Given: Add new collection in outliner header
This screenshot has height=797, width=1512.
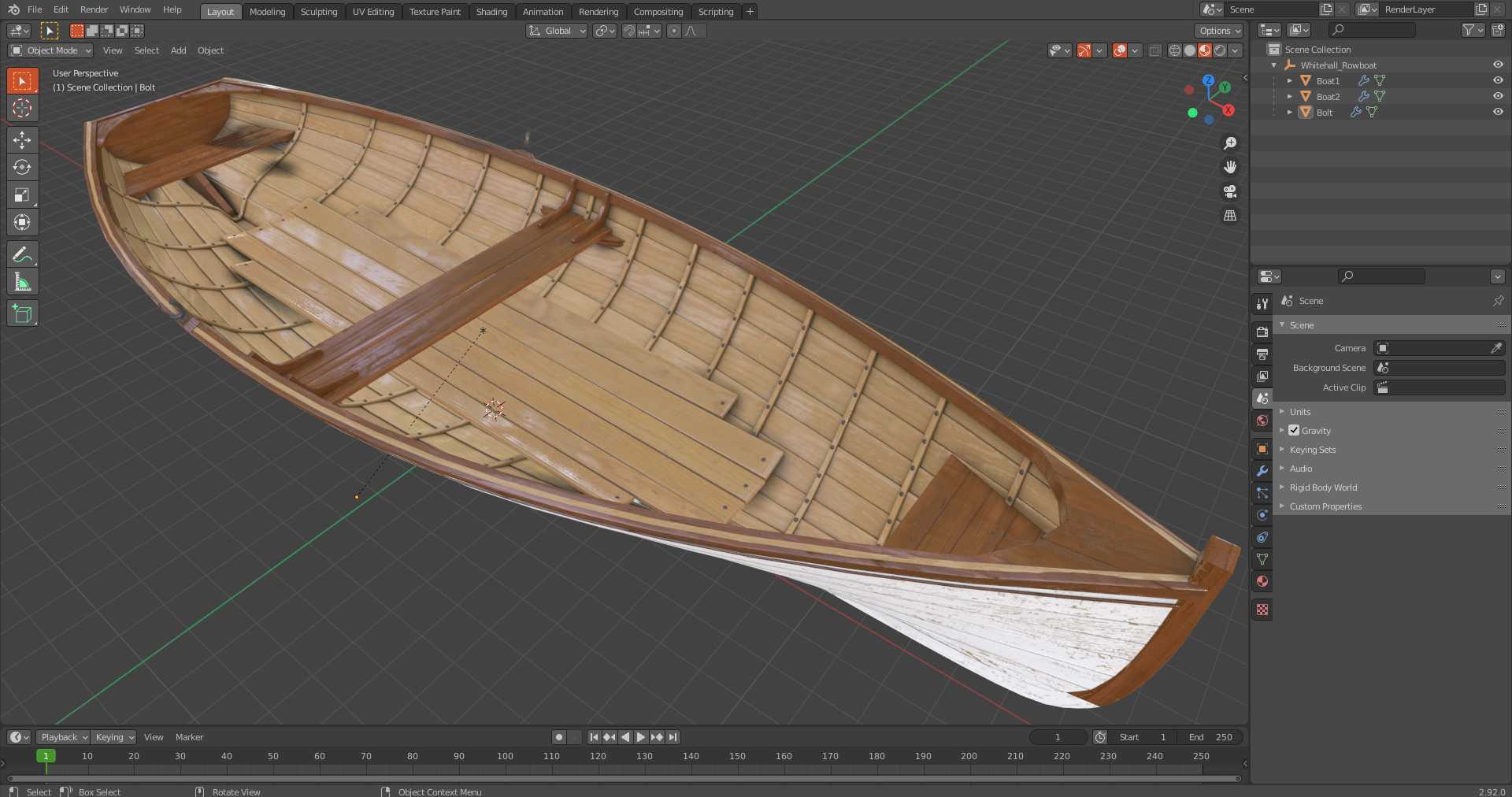Looking at the screenshot, I should pos(1498,30).
